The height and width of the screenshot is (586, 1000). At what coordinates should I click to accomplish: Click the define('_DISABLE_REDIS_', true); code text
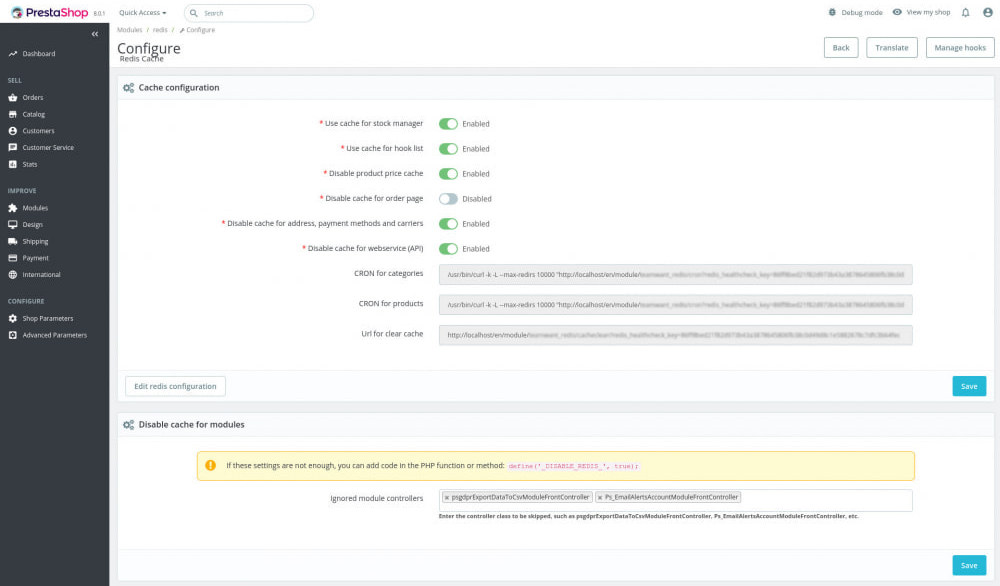click(x=573, y=466)
